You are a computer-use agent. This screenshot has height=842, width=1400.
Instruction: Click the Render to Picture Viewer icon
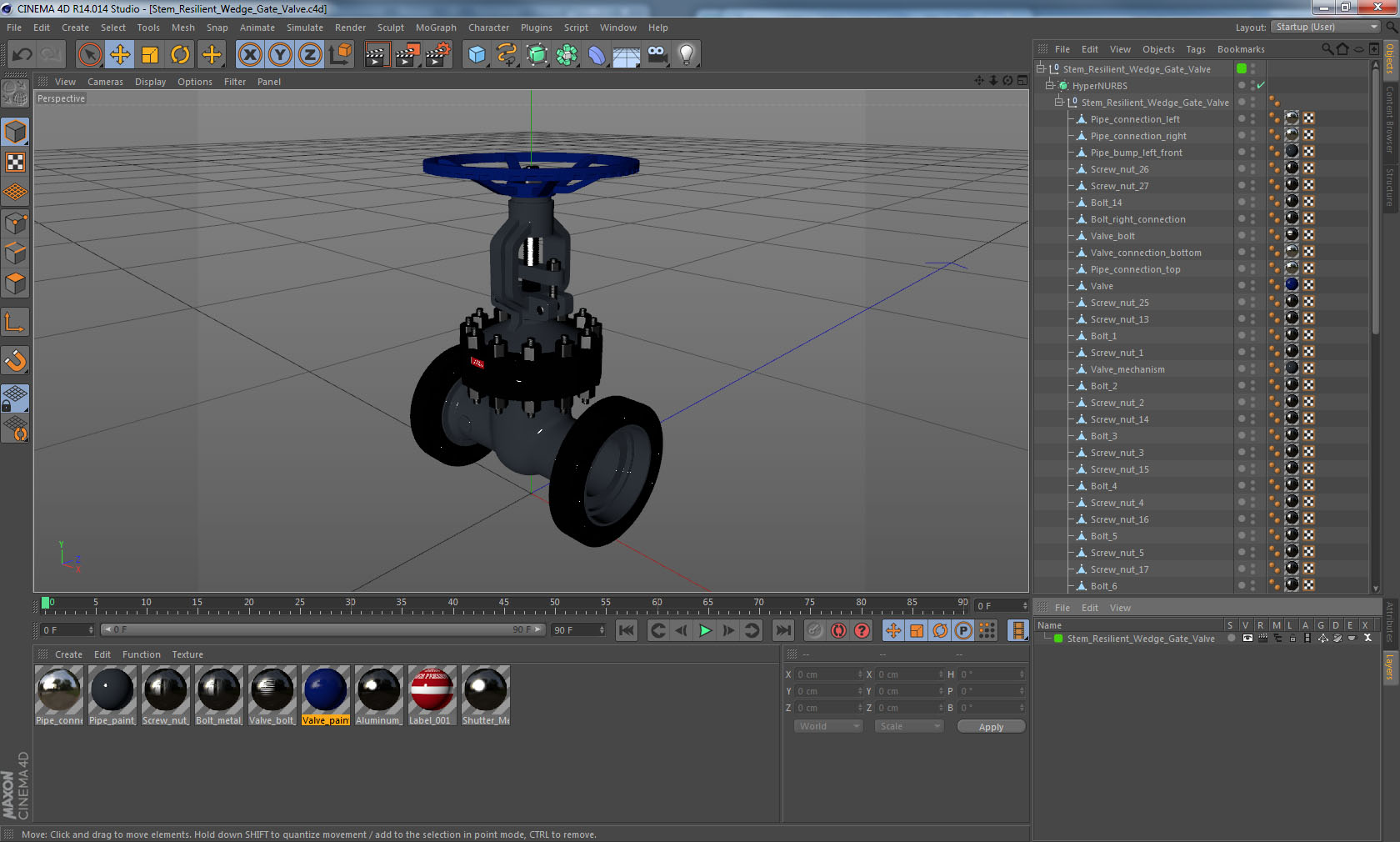pos(407,55)
